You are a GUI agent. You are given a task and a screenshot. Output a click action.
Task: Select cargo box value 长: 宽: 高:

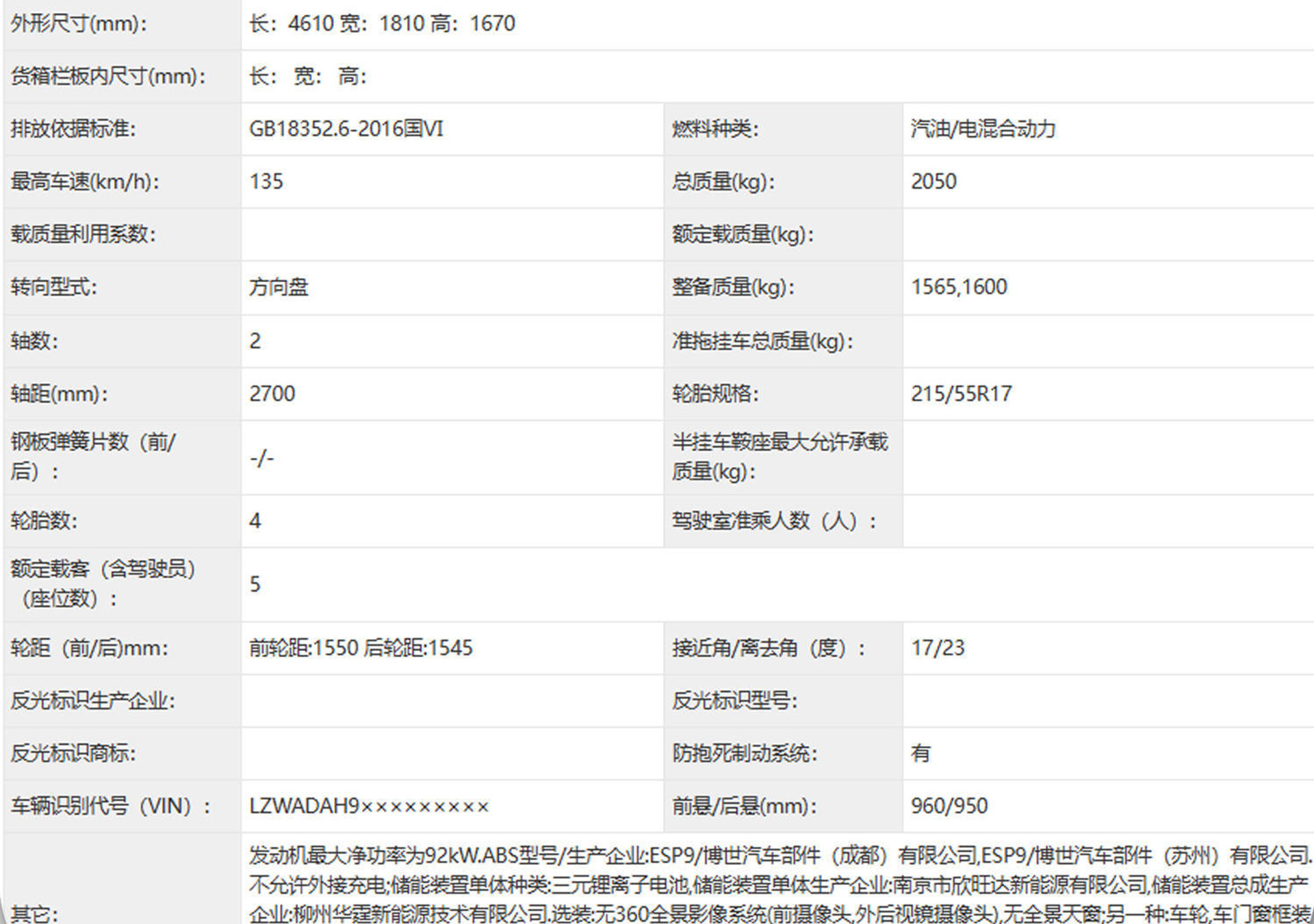tap(308, 76)
